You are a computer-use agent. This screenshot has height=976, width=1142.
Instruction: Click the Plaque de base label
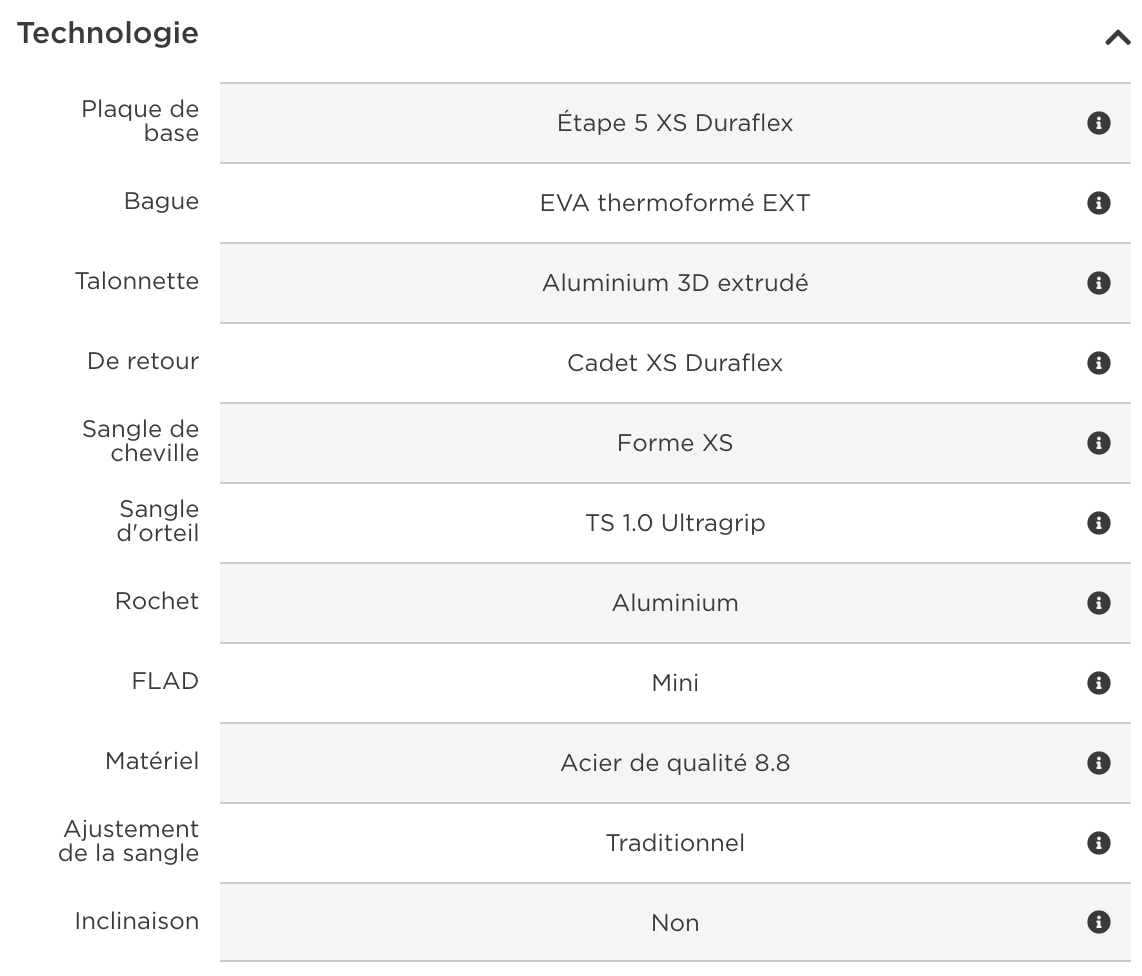click(140, 121)
